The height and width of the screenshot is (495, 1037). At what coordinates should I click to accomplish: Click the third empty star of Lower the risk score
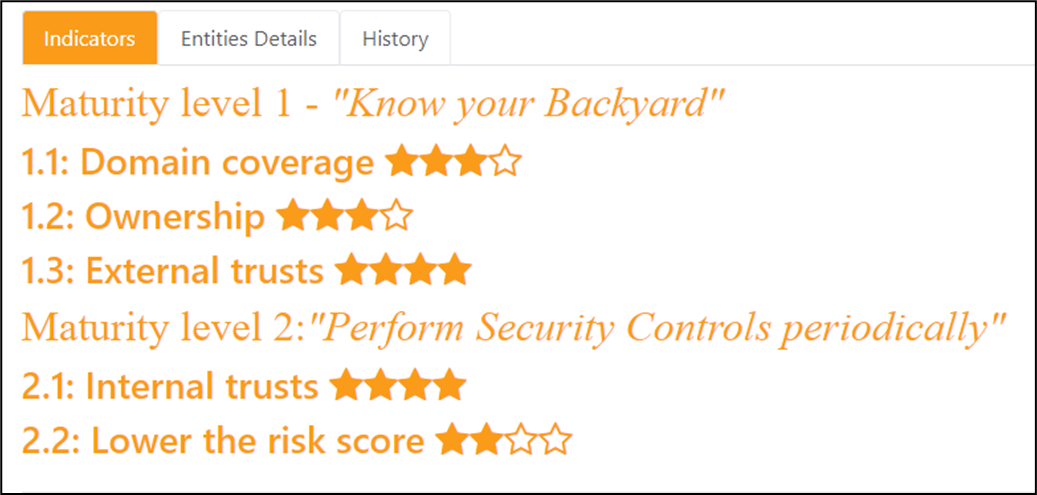coord(521,439)
